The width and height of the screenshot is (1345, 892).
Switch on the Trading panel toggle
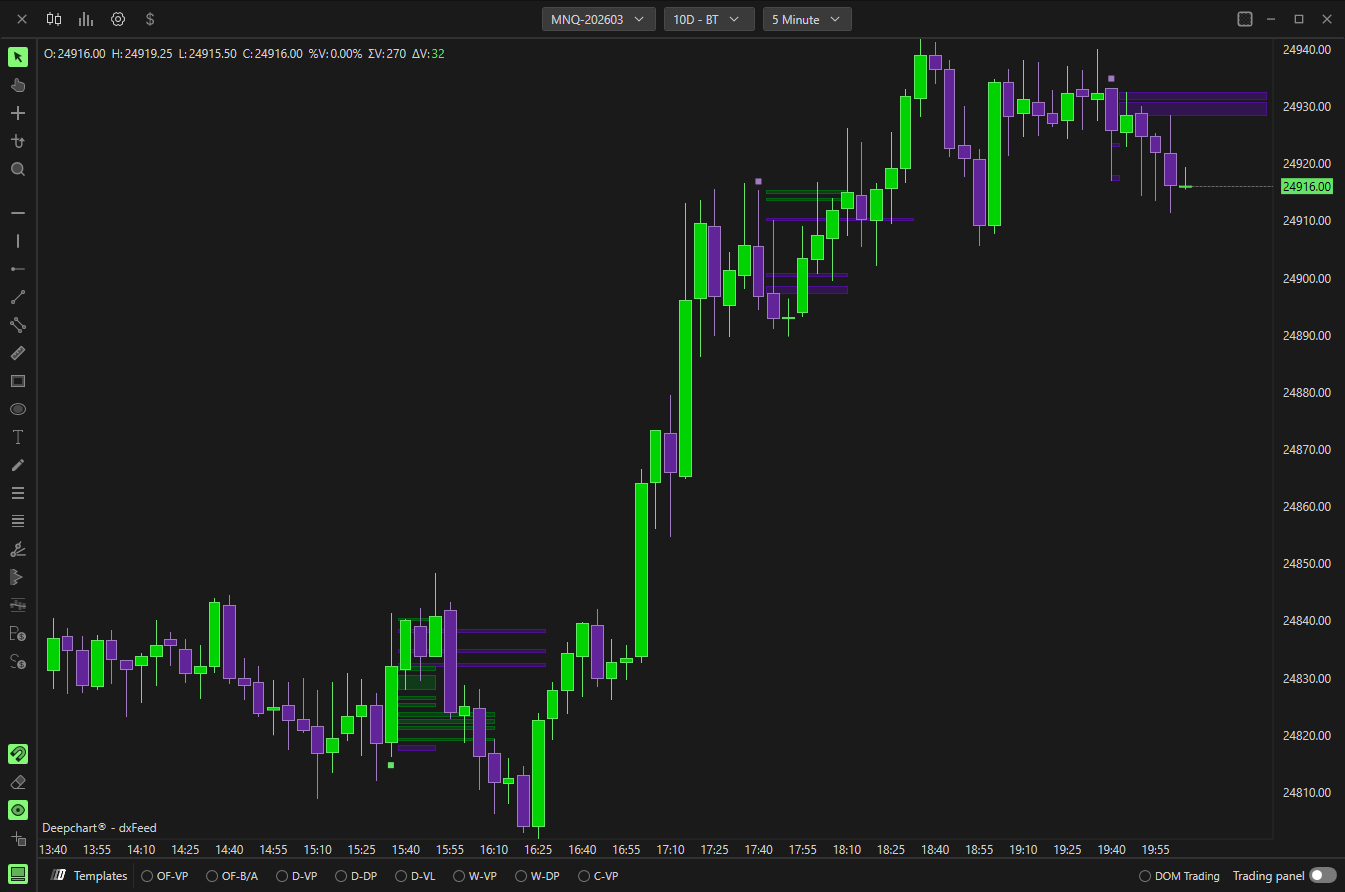(x=1322, y=875)
